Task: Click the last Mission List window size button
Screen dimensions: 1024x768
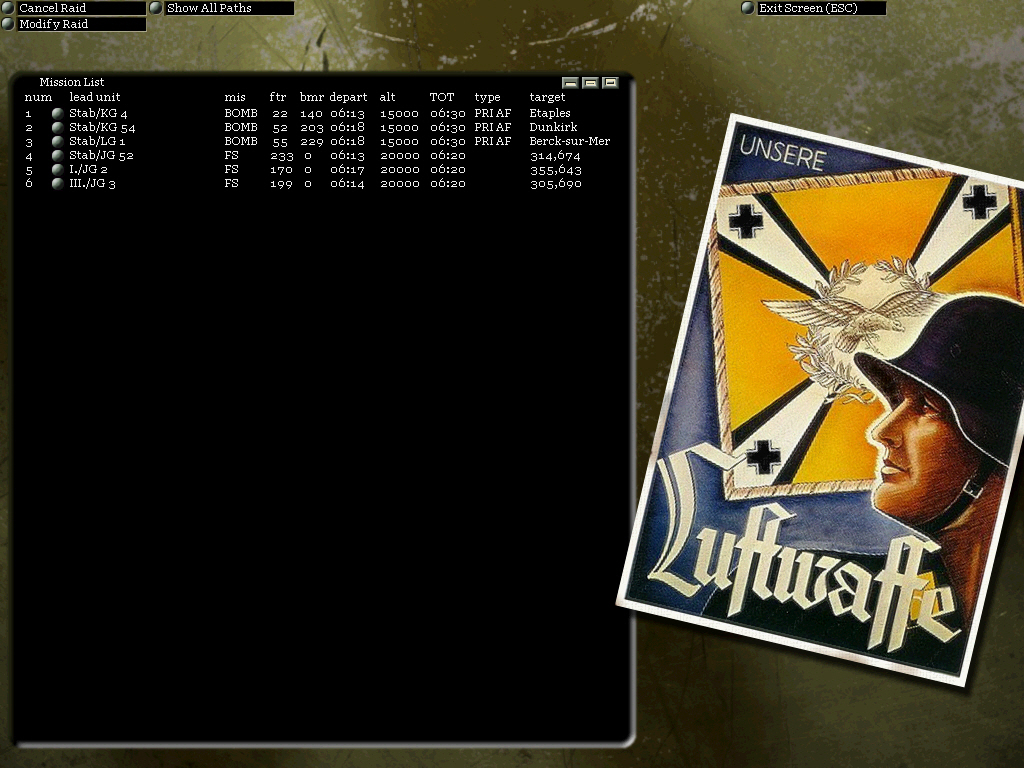Action: [x=611, y=82]
